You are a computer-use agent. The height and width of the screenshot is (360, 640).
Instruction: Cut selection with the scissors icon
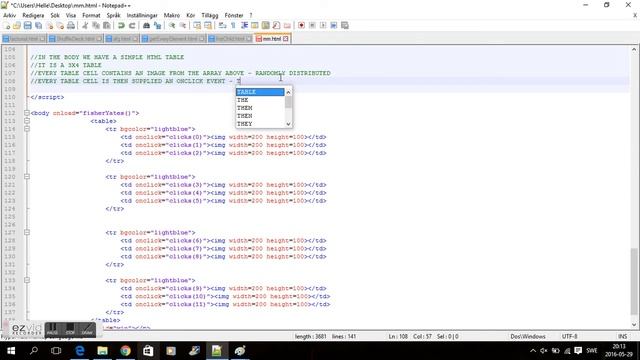pos(85,25)
